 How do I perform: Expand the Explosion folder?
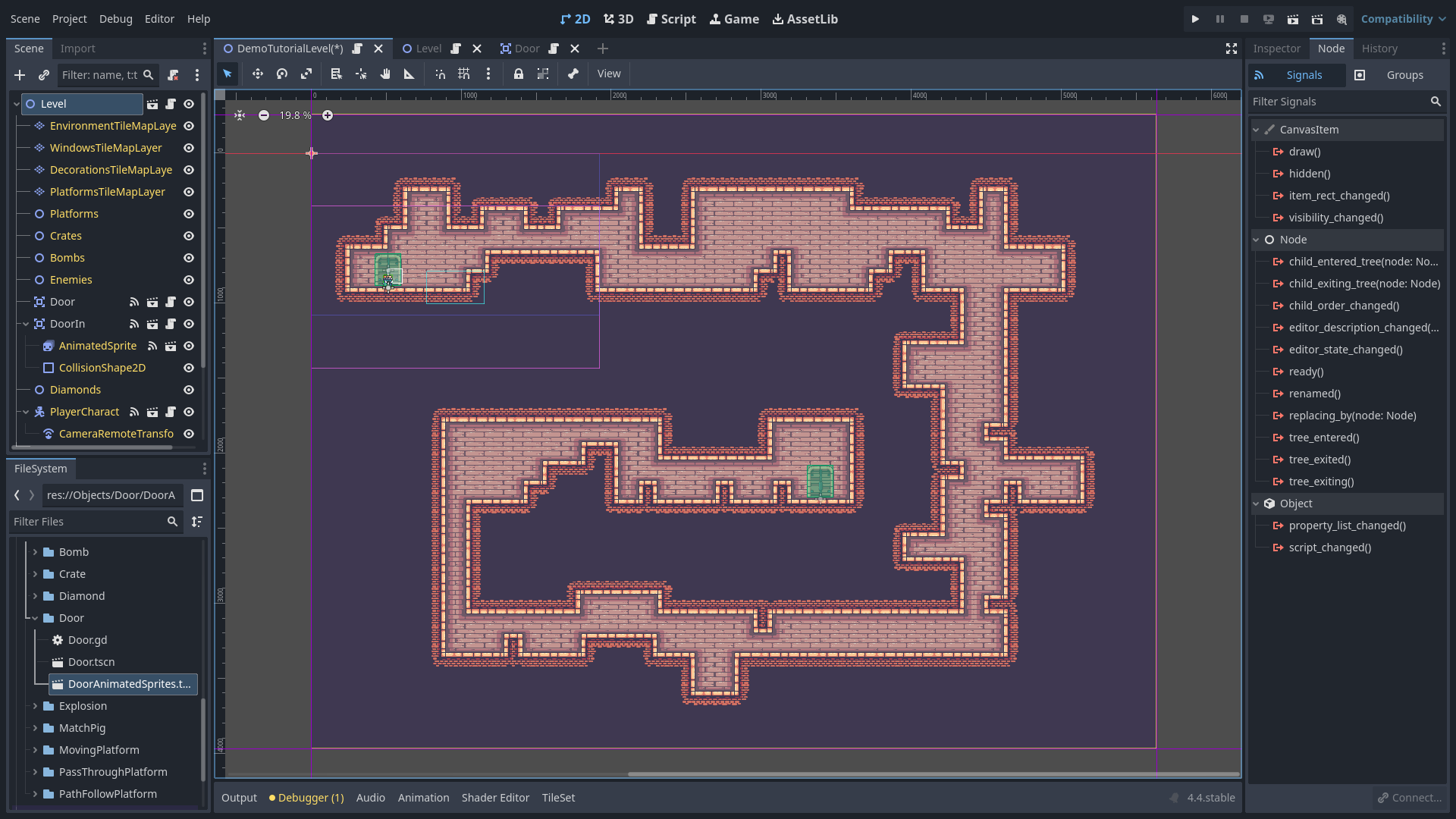coord(35,706)
